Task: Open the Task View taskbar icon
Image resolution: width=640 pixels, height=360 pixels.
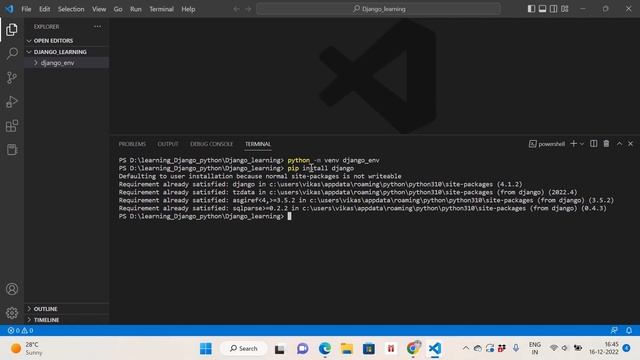Action: tap(280, 349)
